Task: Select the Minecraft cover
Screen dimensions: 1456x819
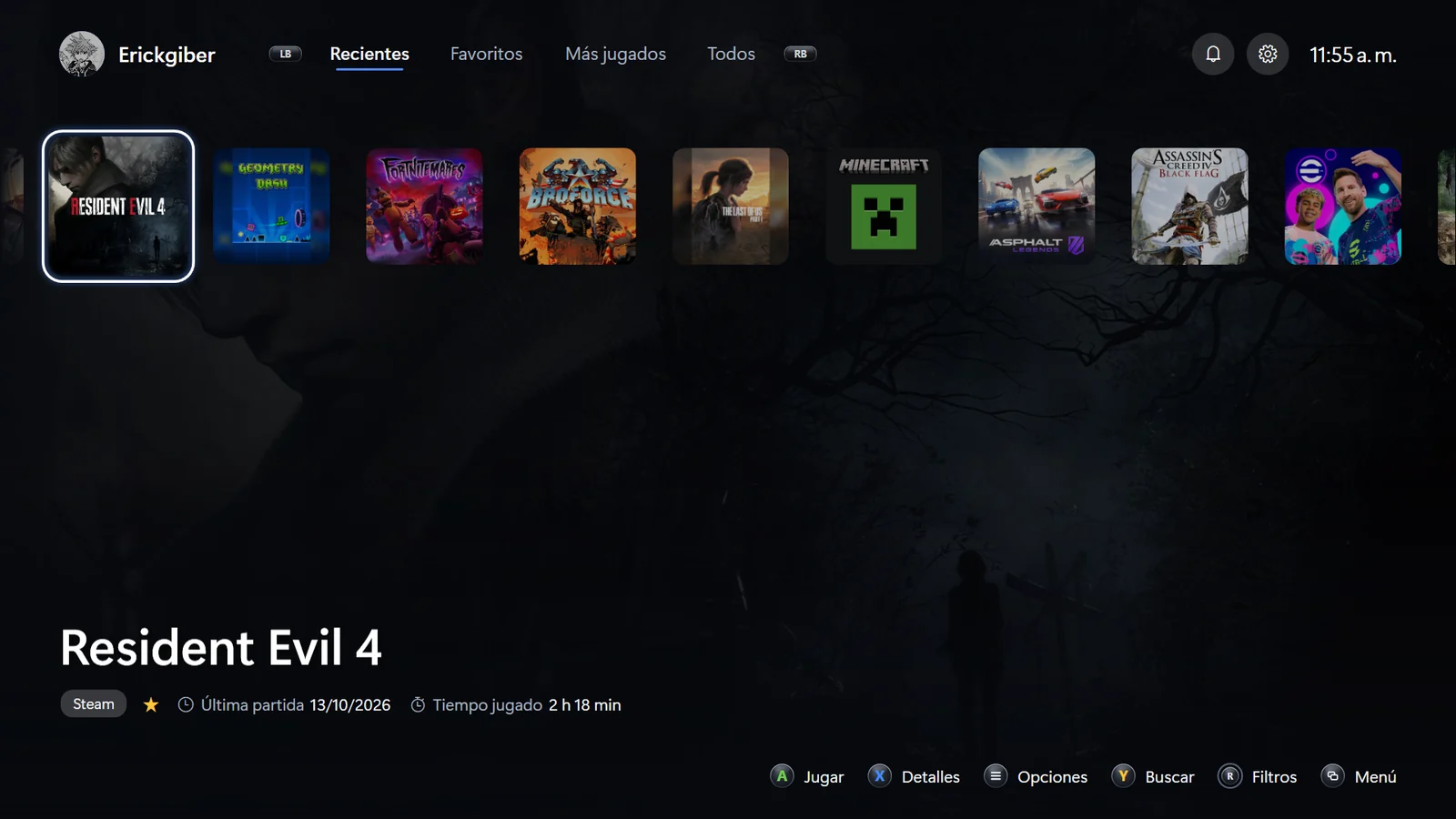Action: coord(884,207)
